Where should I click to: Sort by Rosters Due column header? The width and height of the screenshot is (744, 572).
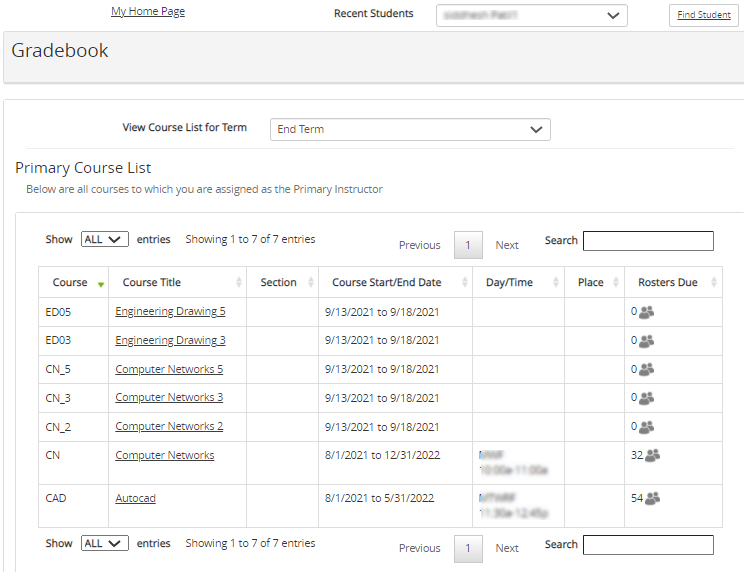[x=667, y=283]
